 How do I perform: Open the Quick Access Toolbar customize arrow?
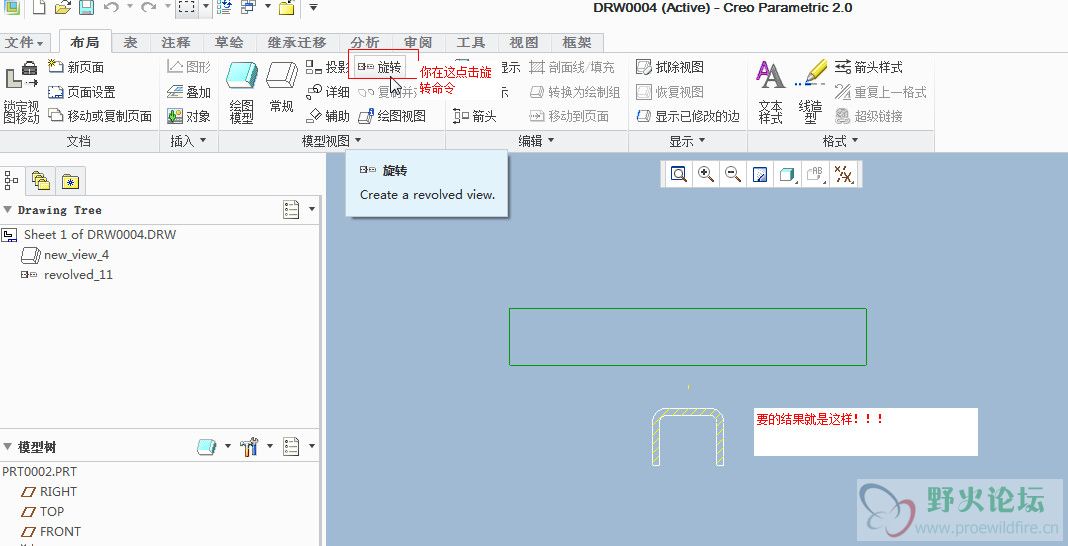click(313, 7)
